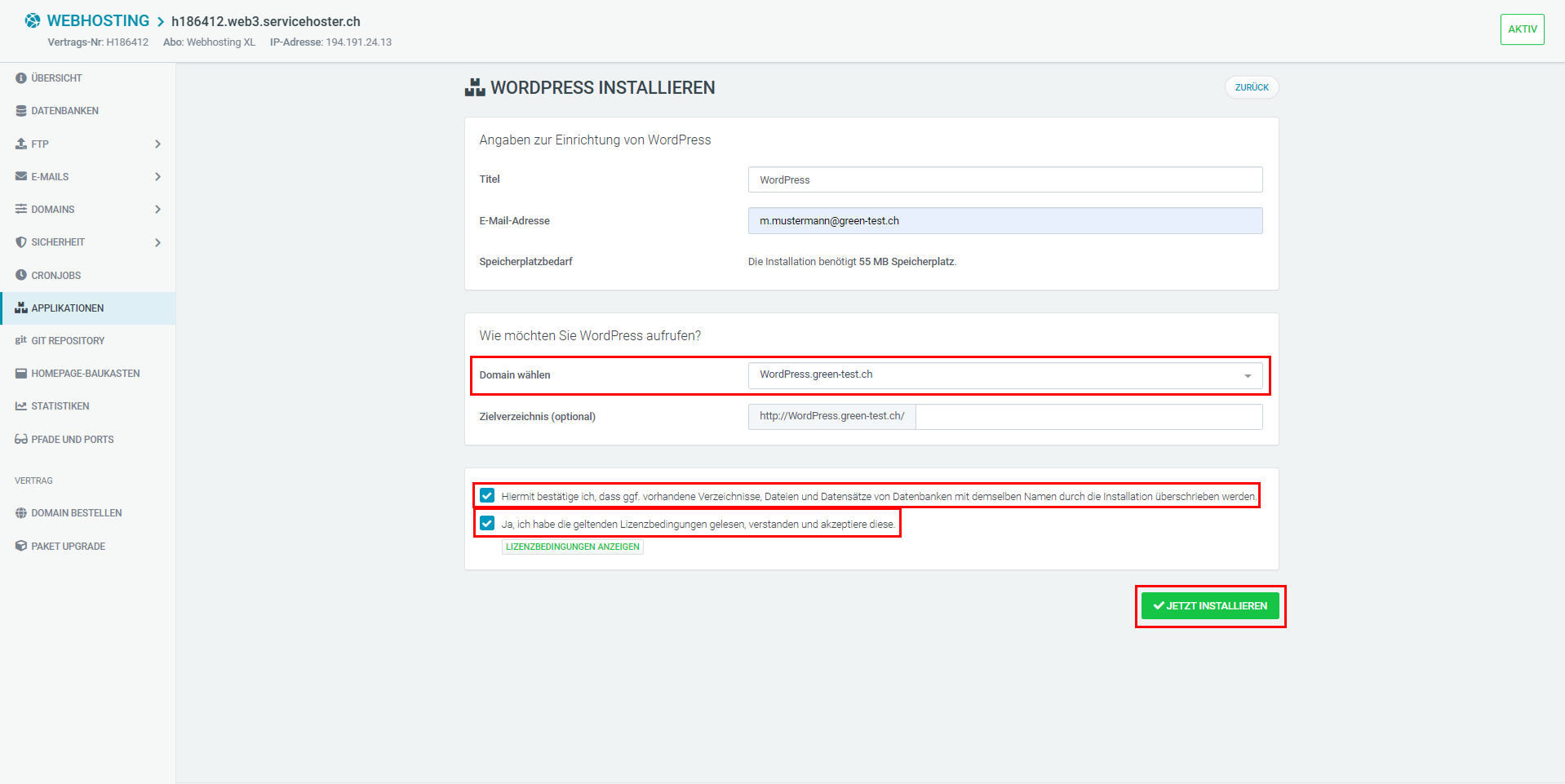Click the Pfade und Ports icon

21,439
